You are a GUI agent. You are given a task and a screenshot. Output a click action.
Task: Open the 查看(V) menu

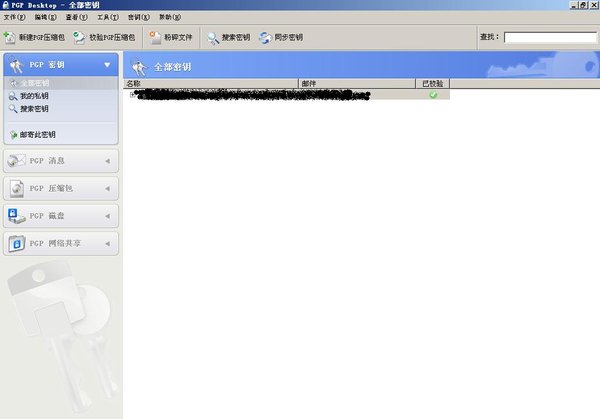pos(76,17)
